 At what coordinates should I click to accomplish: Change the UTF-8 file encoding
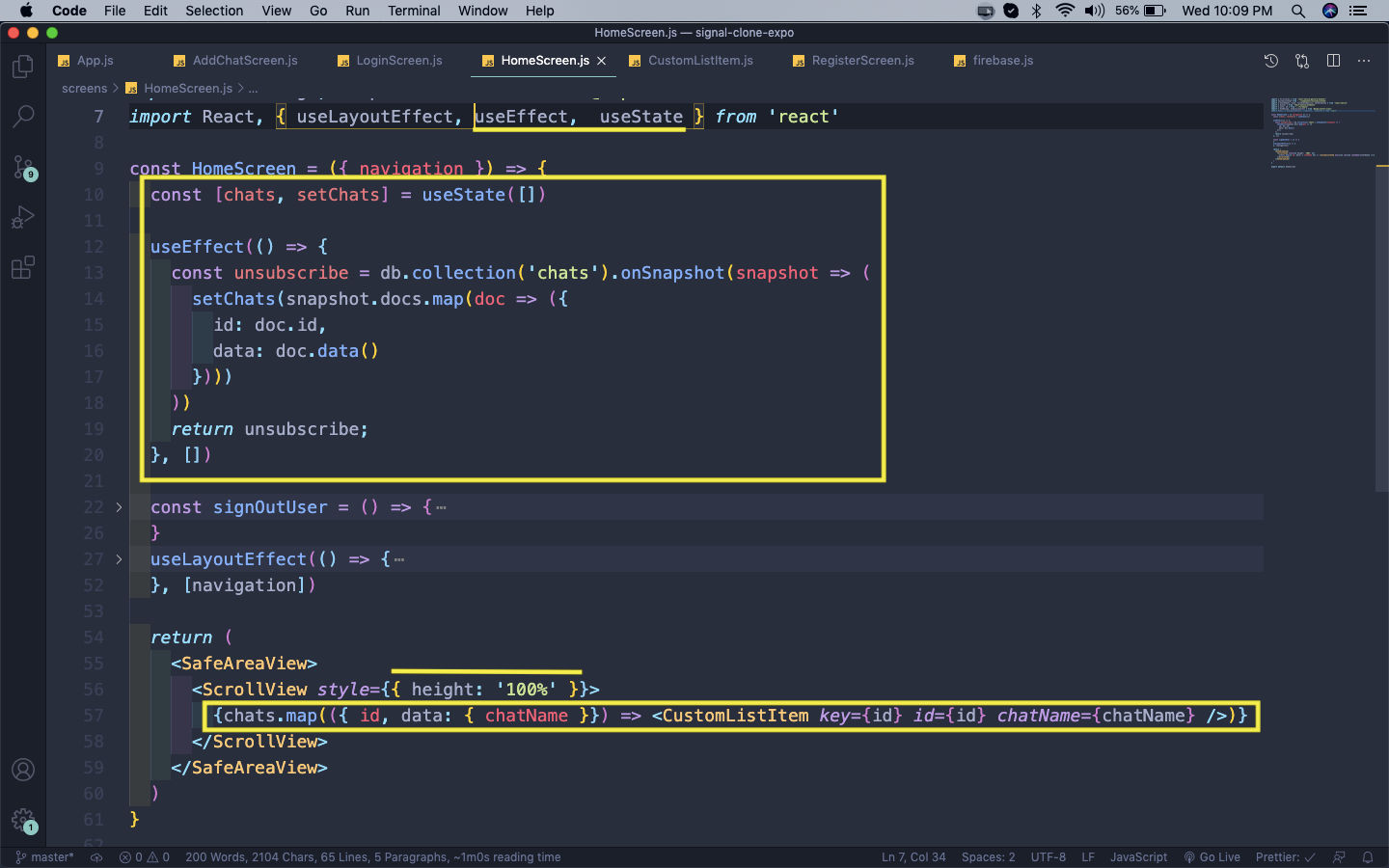tap(1048, 857)
